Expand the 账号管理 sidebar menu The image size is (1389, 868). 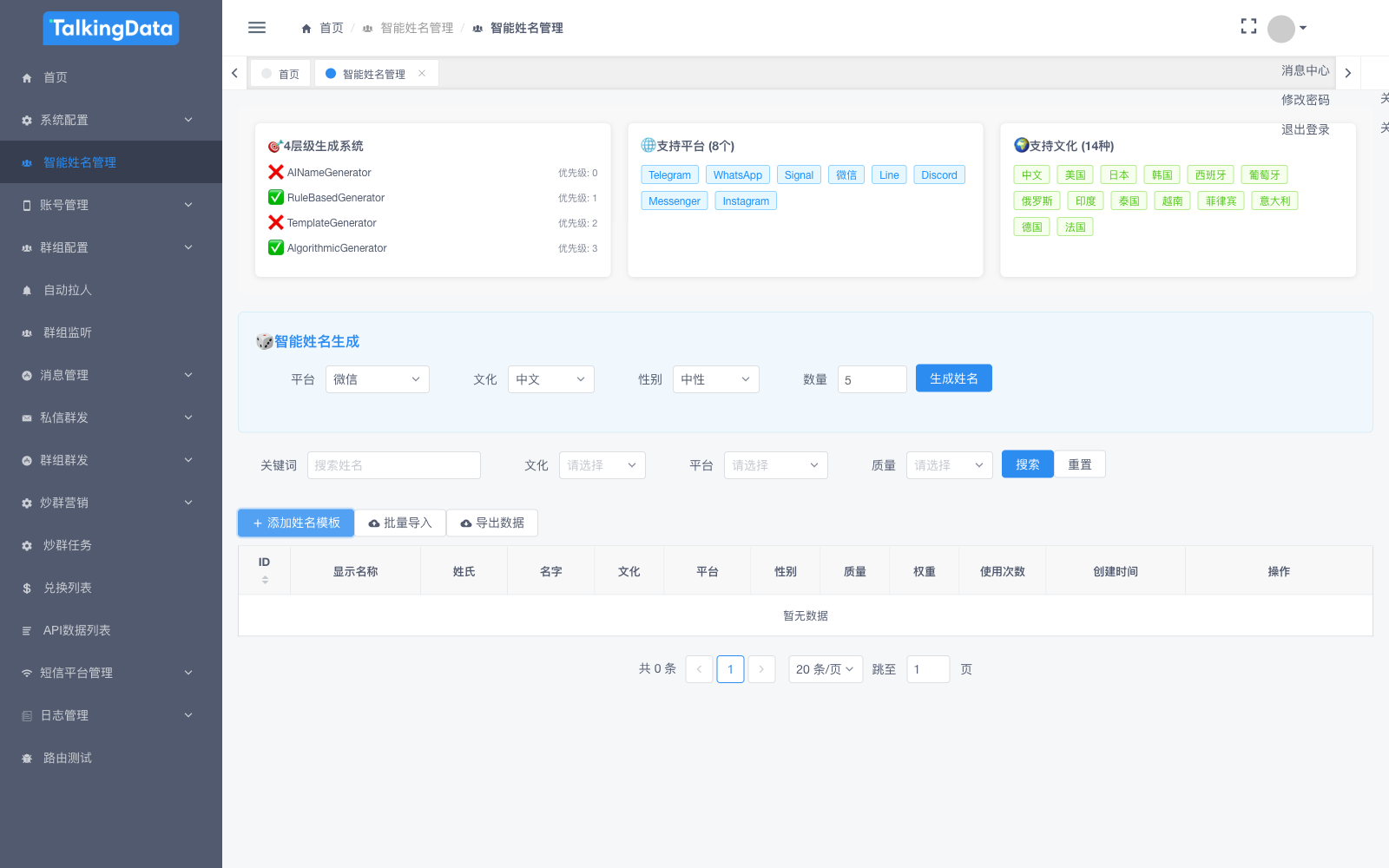click(x=111, y=205)
